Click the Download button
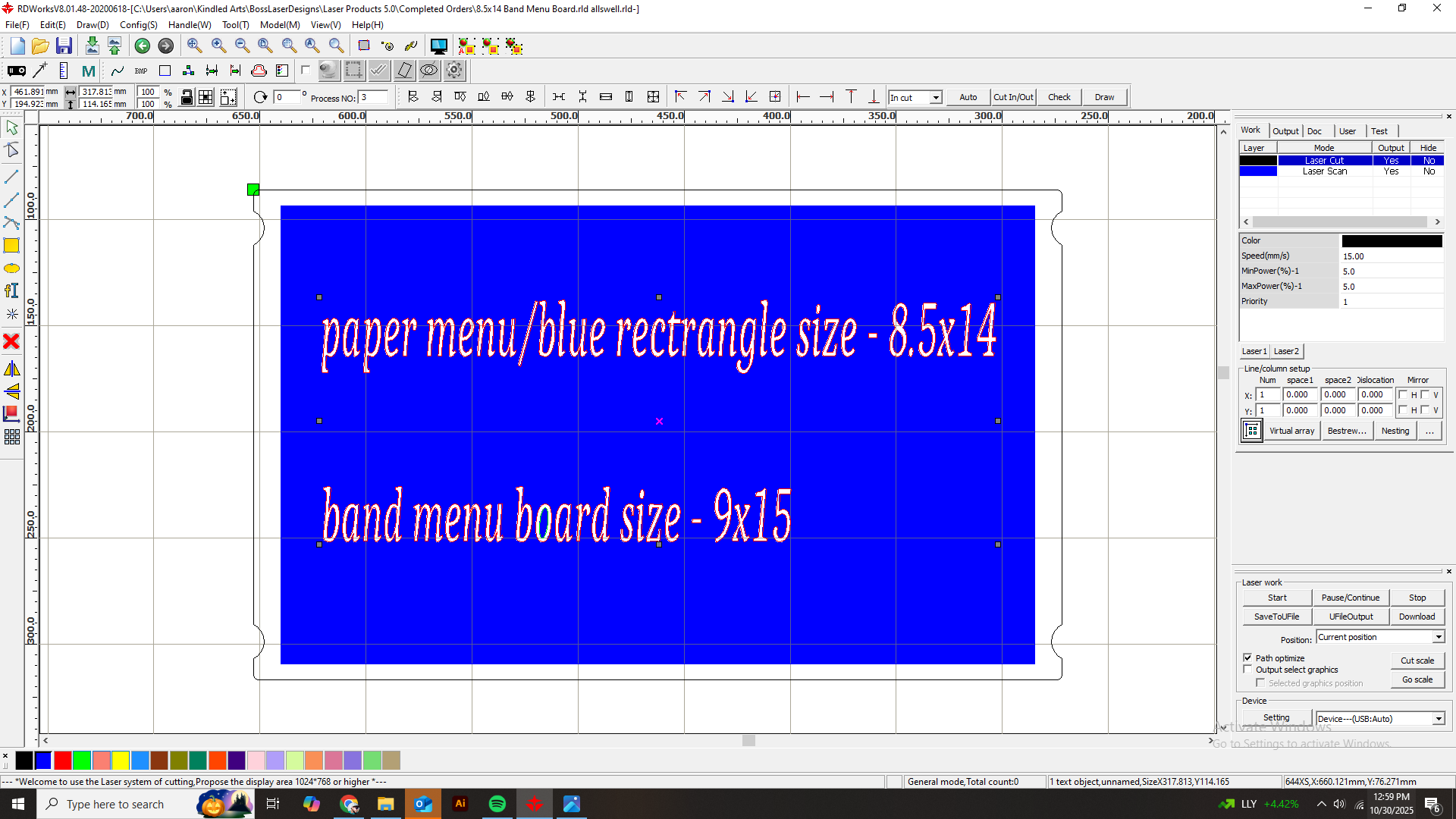 point(1417,617)
